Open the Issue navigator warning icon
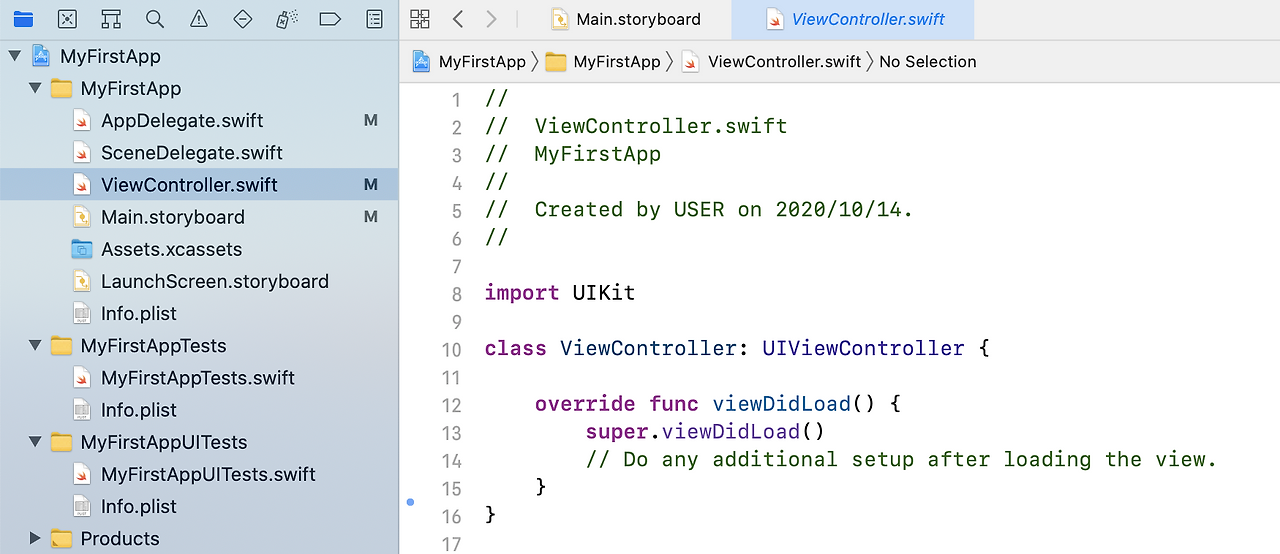This screenshot has height=554, width=1280. coord(198,19)
